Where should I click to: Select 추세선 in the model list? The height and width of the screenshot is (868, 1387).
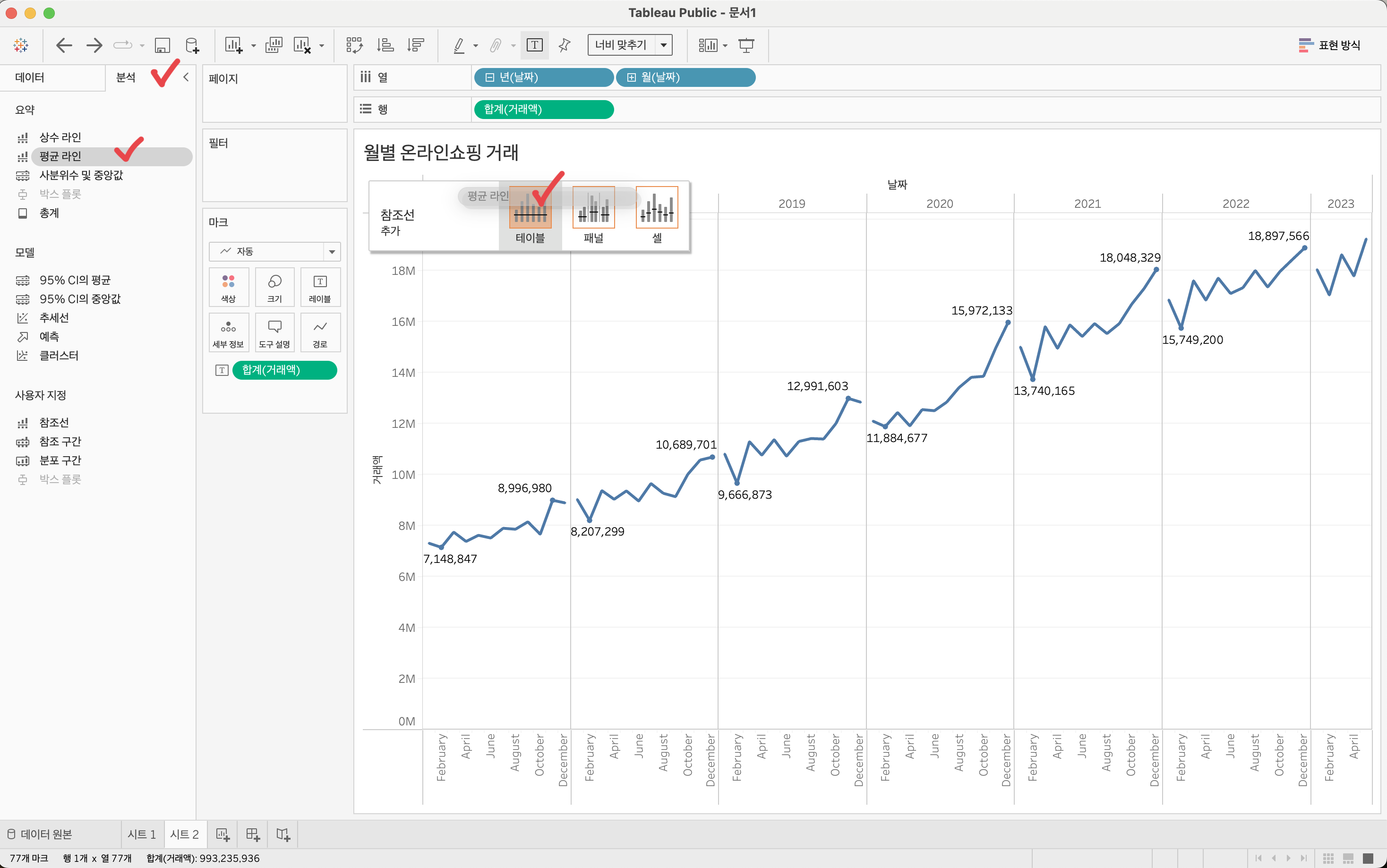tap(54, 317)
